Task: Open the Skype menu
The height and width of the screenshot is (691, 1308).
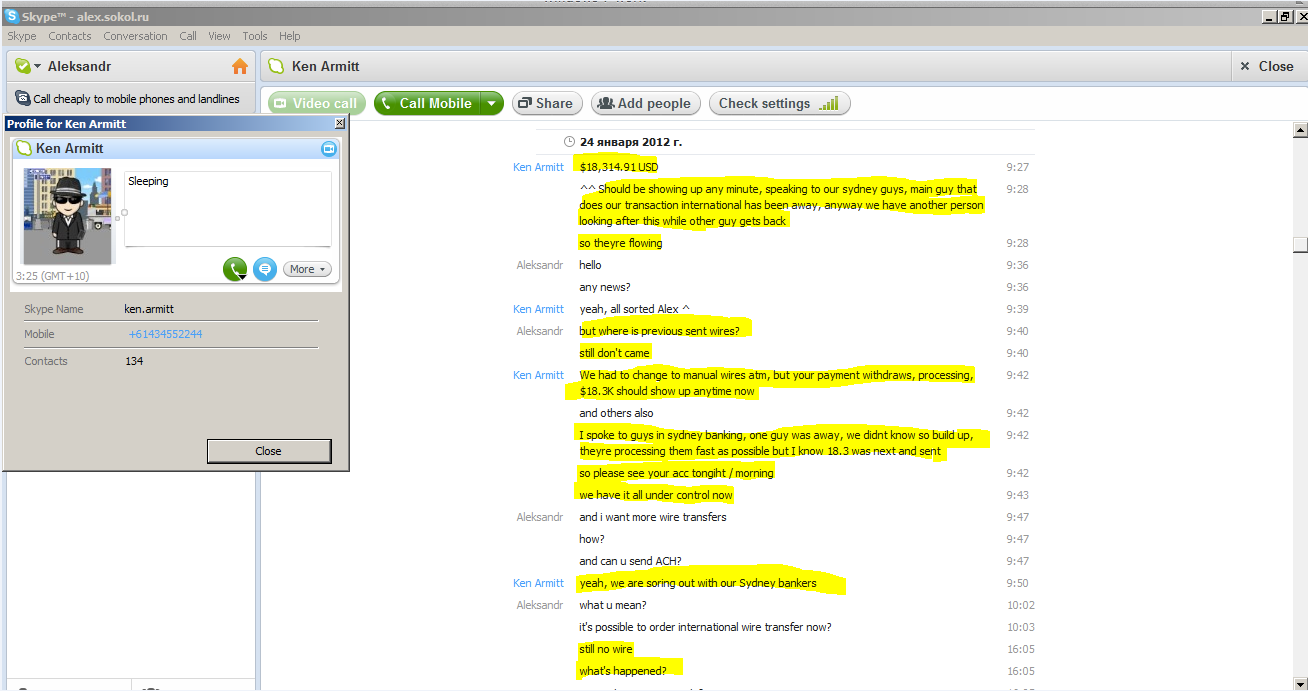Action: click(22, 36)
